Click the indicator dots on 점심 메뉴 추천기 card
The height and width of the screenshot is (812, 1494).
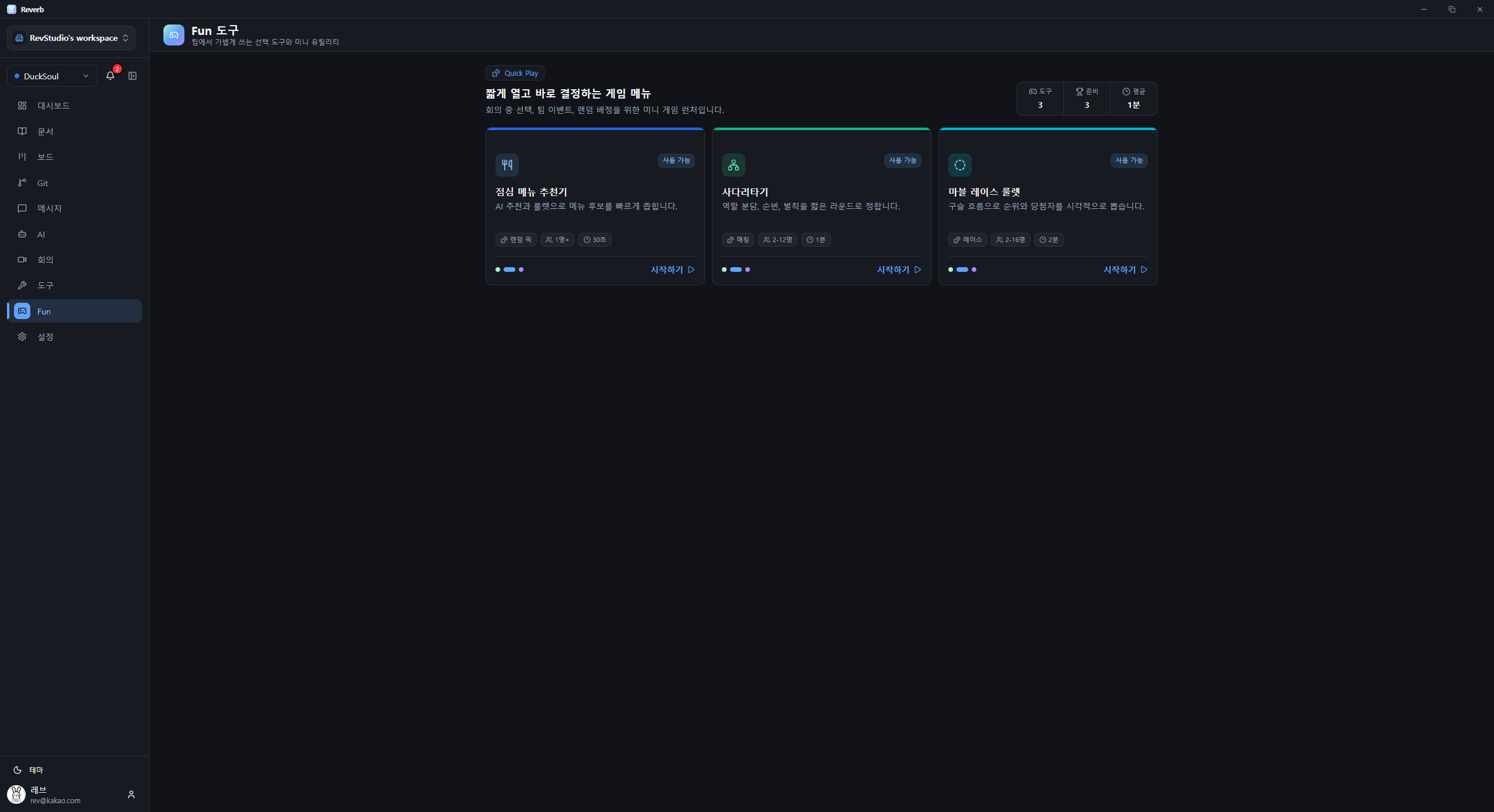(509, 269)
